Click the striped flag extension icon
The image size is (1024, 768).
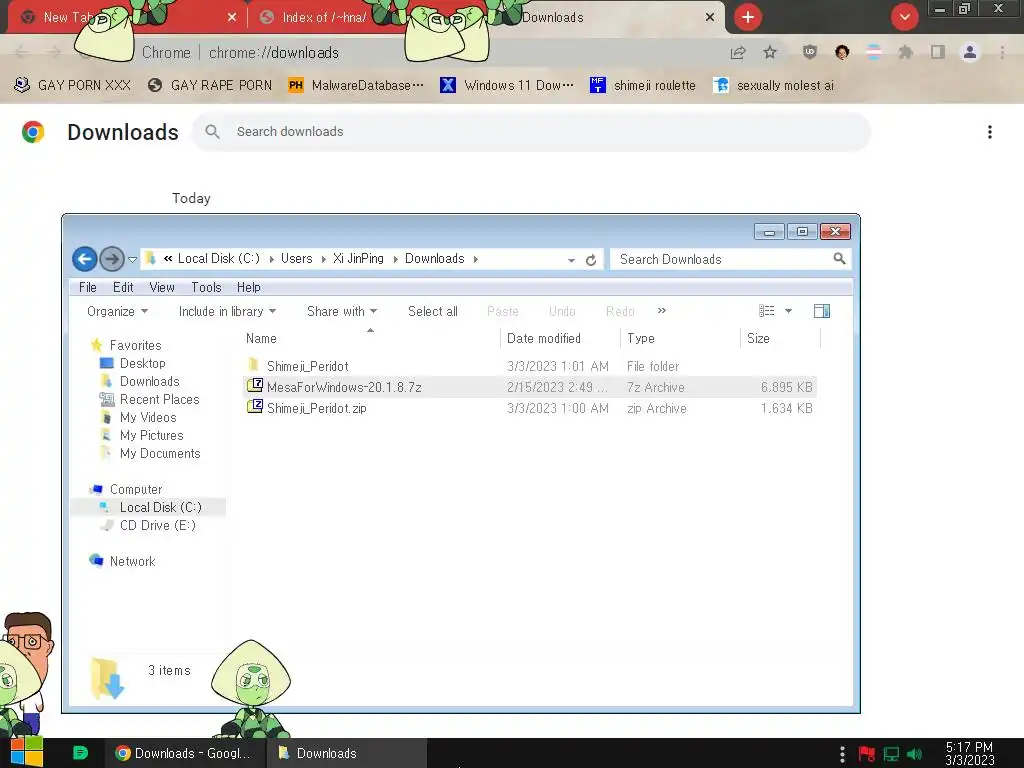(x=873, y=52)
